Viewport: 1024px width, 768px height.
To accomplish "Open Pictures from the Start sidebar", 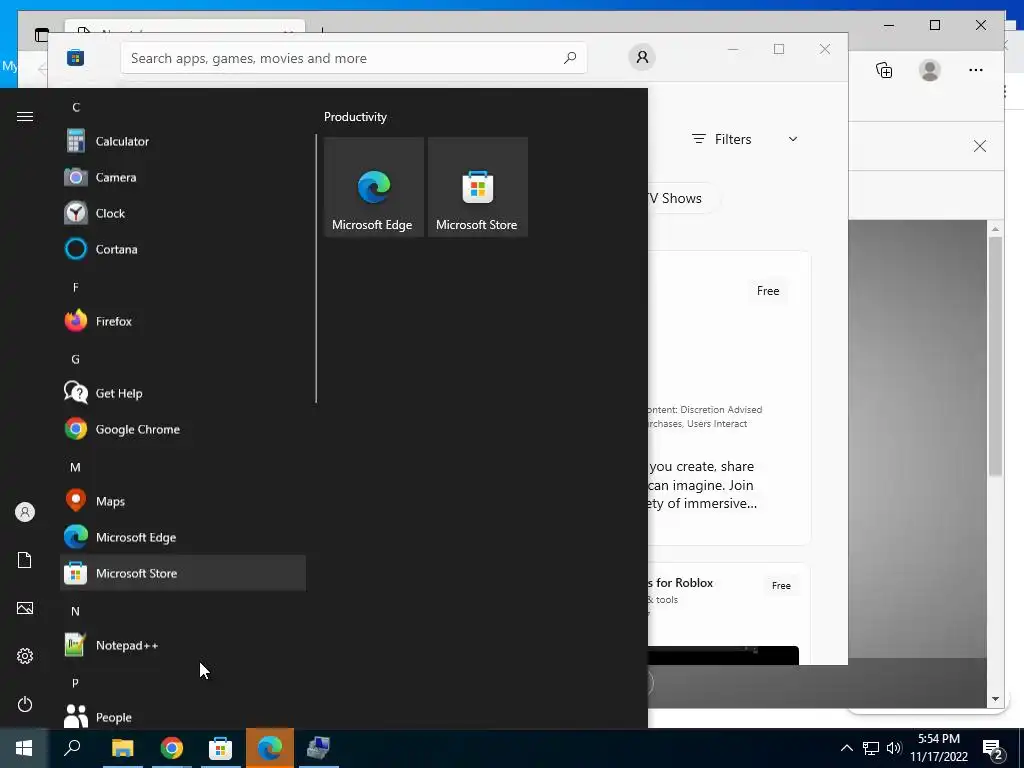I will click(25, 608).
